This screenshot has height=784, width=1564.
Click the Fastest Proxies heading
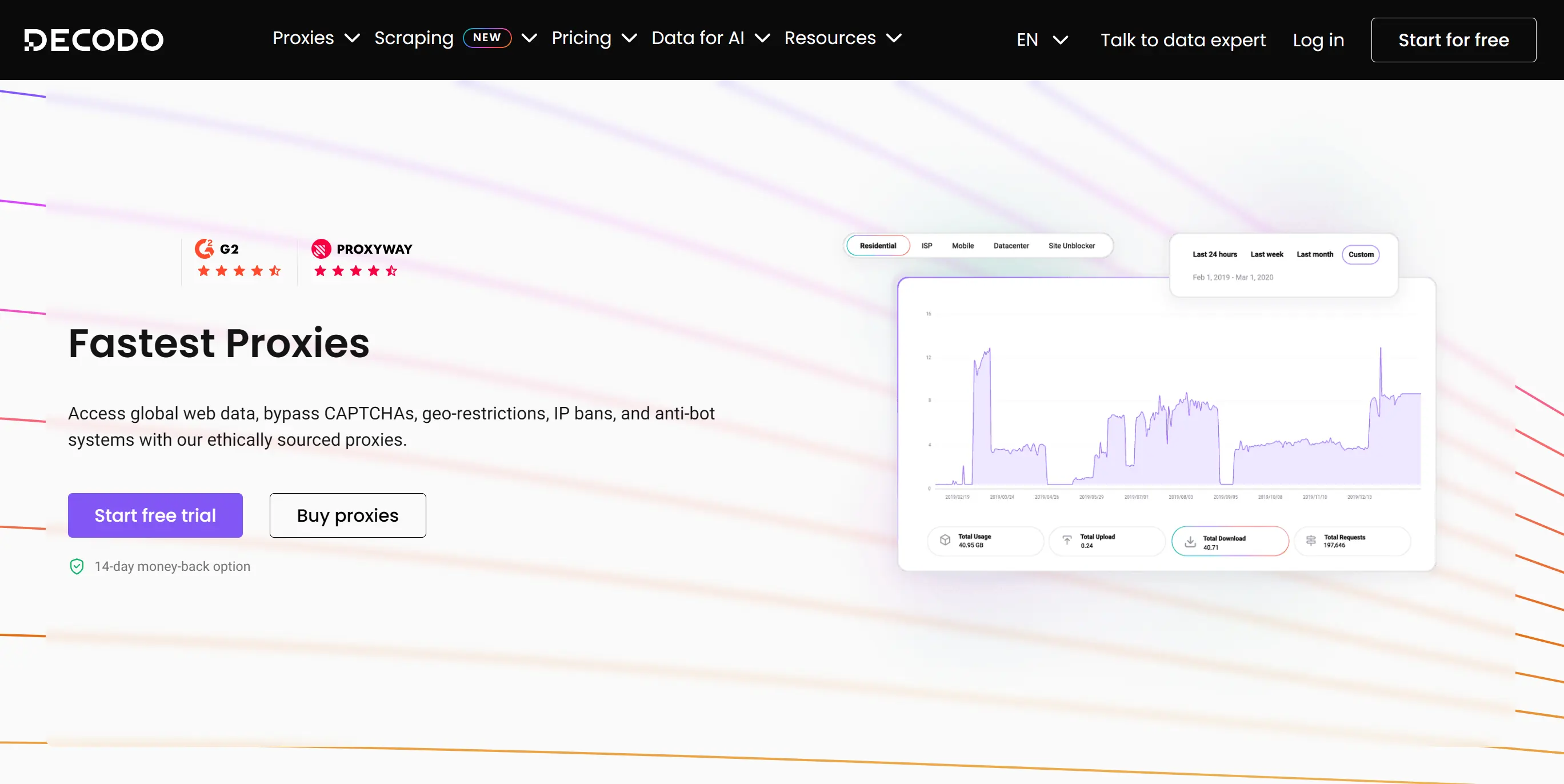coord(218,343)
